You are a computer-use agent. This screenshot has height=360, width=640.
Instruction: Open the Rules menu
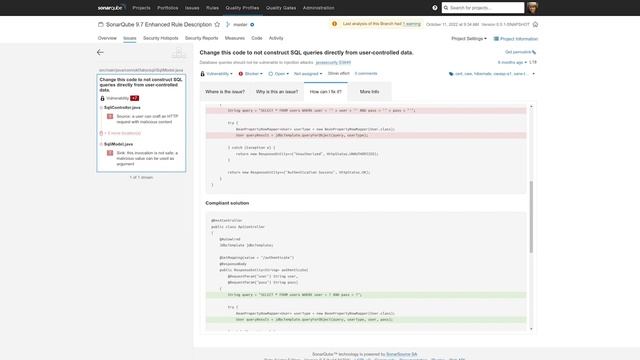click(212, 8)
